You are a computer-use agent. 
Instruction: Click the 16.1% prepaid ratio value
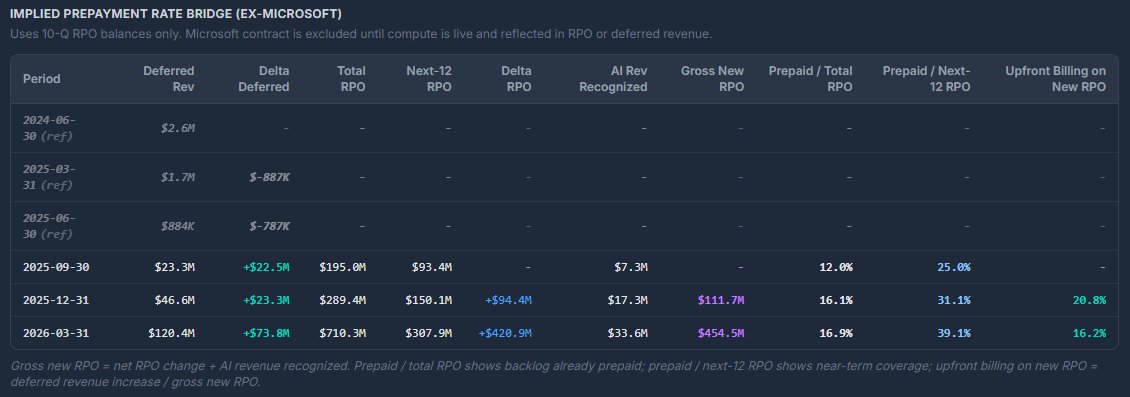[836, 300]
